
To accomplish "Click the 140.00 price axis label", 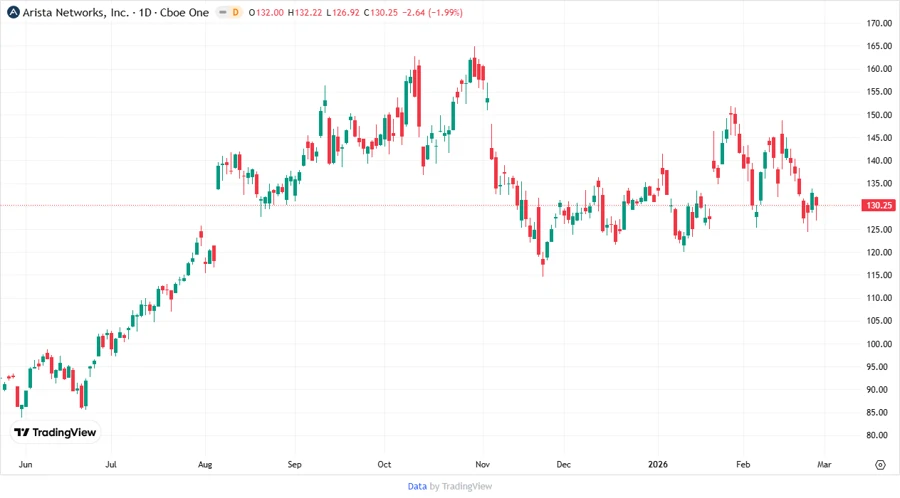I will point(879,161).
